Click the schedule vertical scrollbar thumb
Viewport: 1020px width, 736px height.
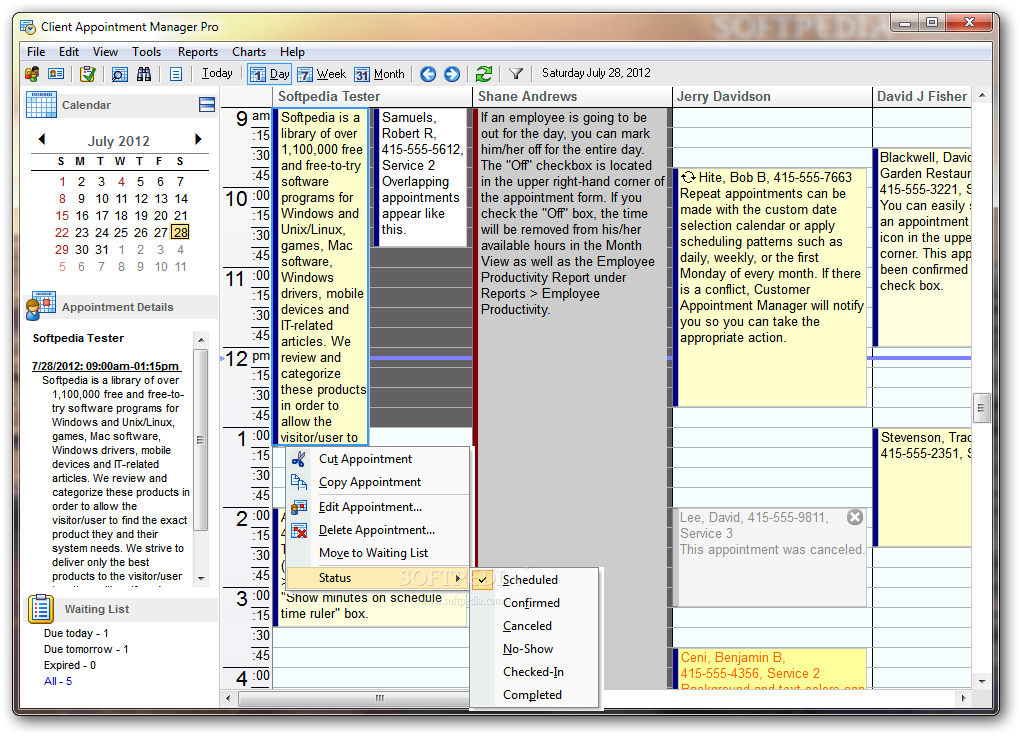pos(982,409)
